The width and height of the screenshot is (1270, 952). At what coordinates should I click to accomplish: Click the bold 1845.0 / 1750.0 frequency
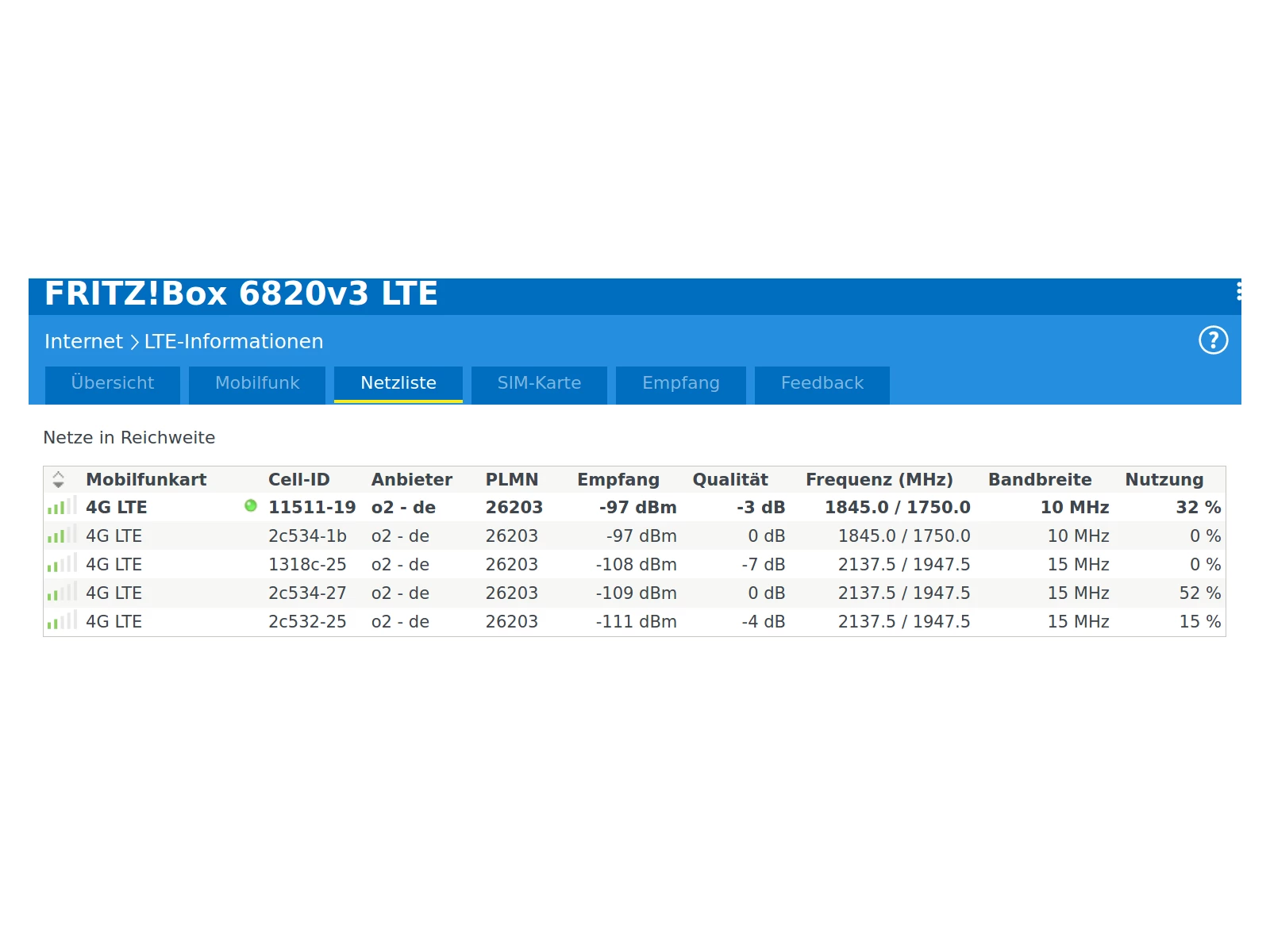[x=898, y=507]
